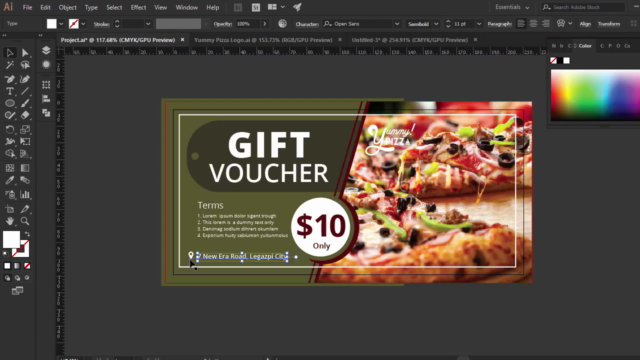Viewport: 640px width, 360px height.
Task: Open the Pathfinder panel icon
Action: pos(46,113)
